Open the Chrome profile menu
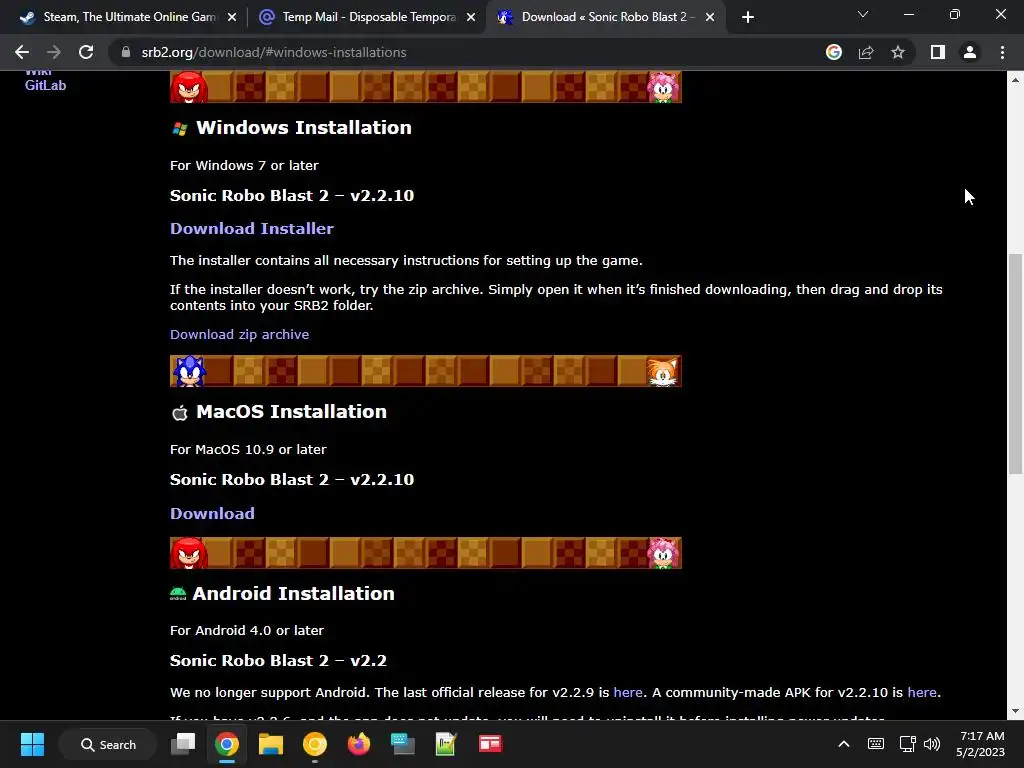Image resolution: width=1024 pixels, height=768 pixels. (x=970, y=52)
